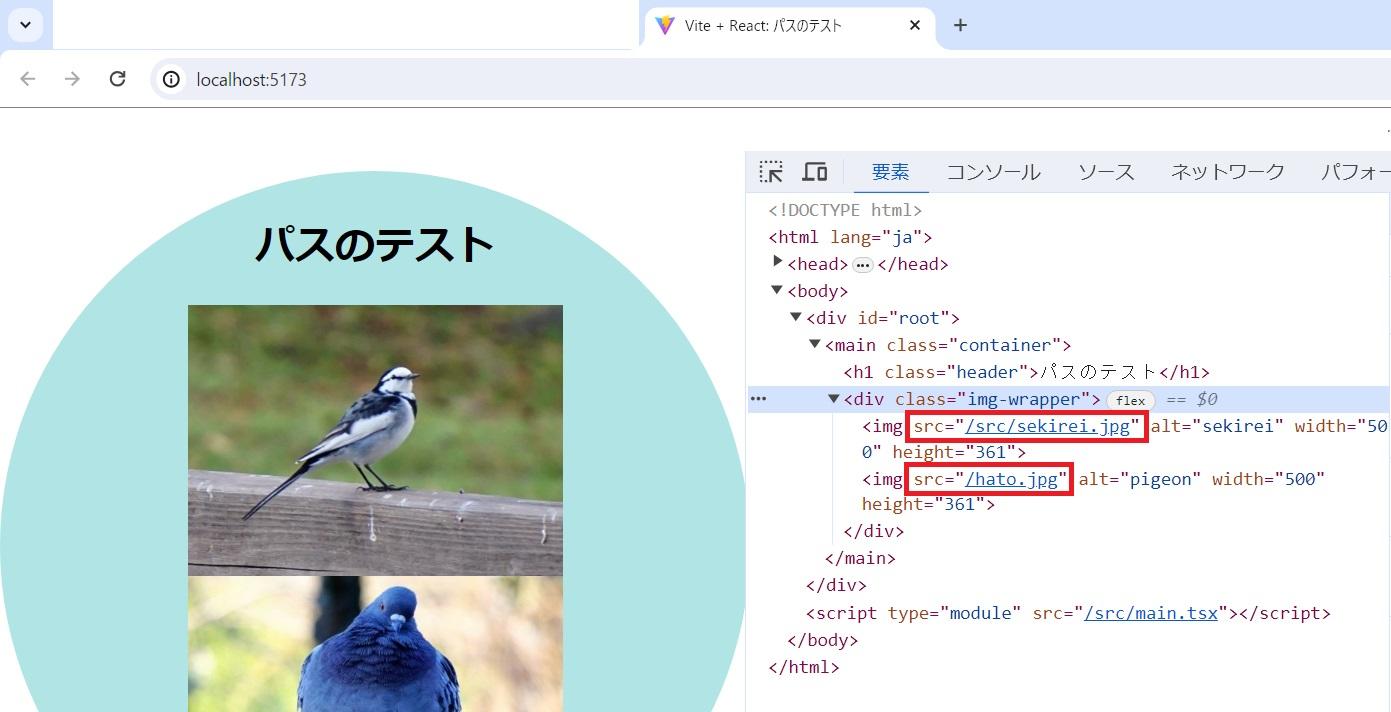This screenshot has height=712, width=1391.
Task: Switch to the コンソール tab
Action: click(993, 172)
